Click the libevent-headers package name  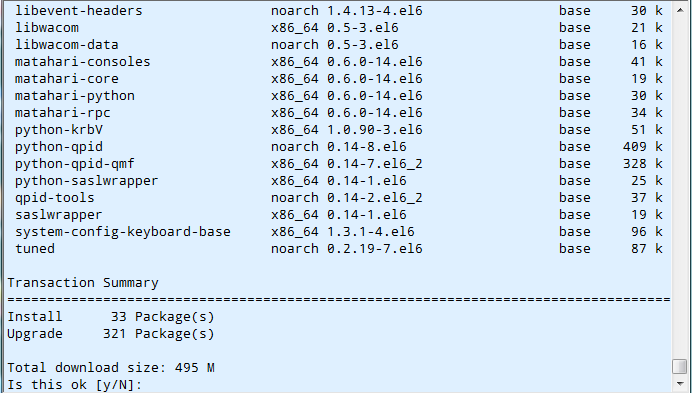coord(79,11)
